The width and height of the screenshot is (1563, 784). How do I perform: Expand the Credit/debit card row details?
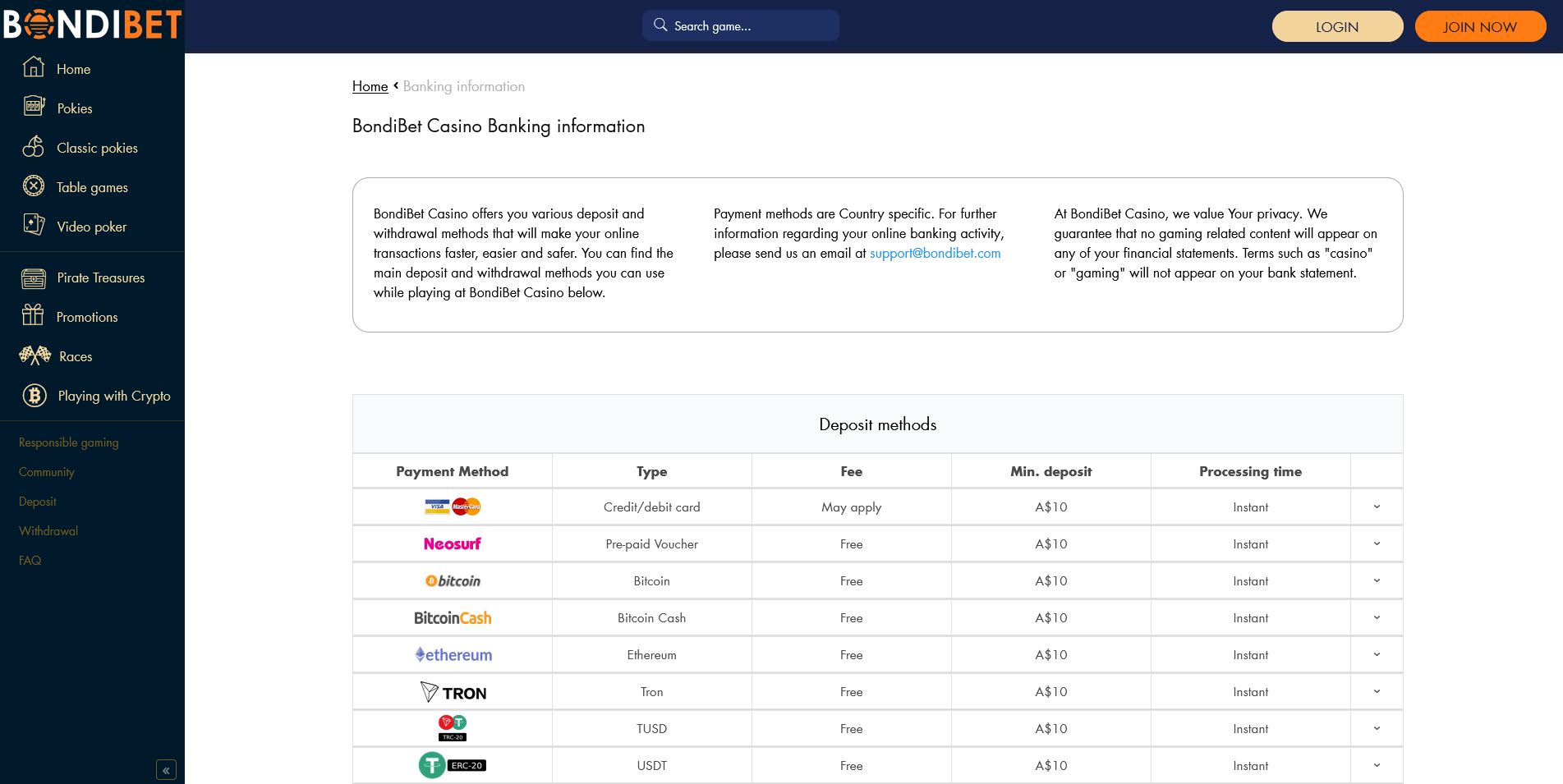[1377, 507]
